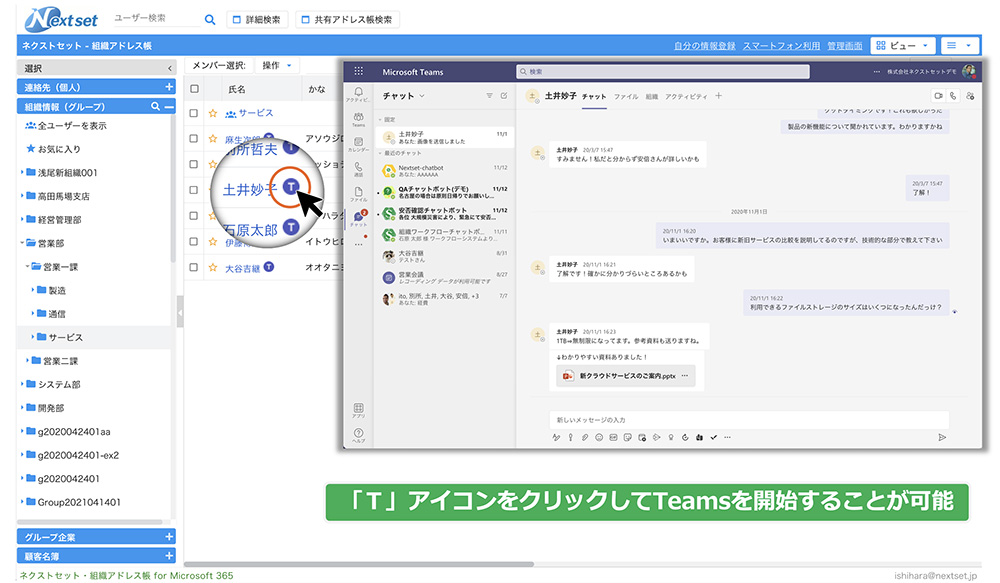The width and height of the screenshot is (1000, 583).
Task: Expand the 浅尾新組織001 folder
Action: (22, 172)
